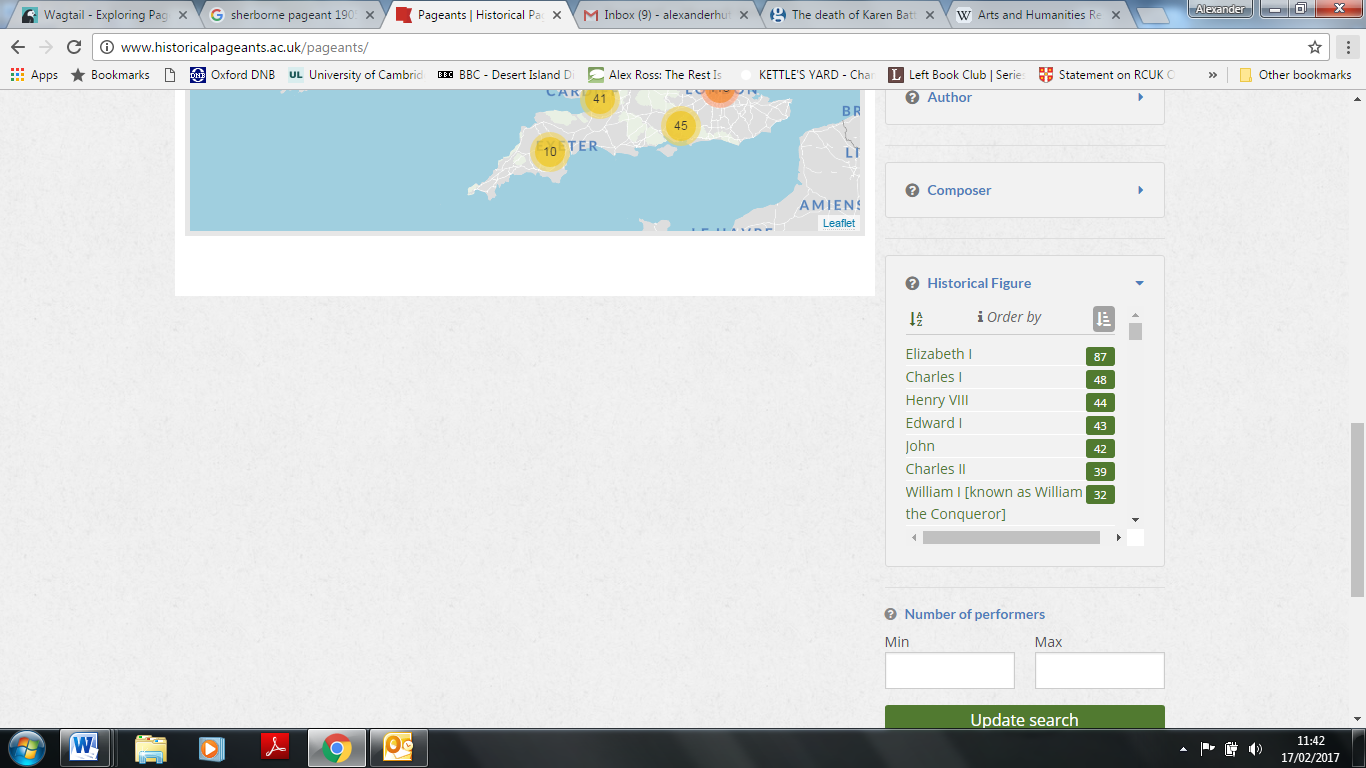Filter by Elizabeth I
1366x768 pixels.
938,354
